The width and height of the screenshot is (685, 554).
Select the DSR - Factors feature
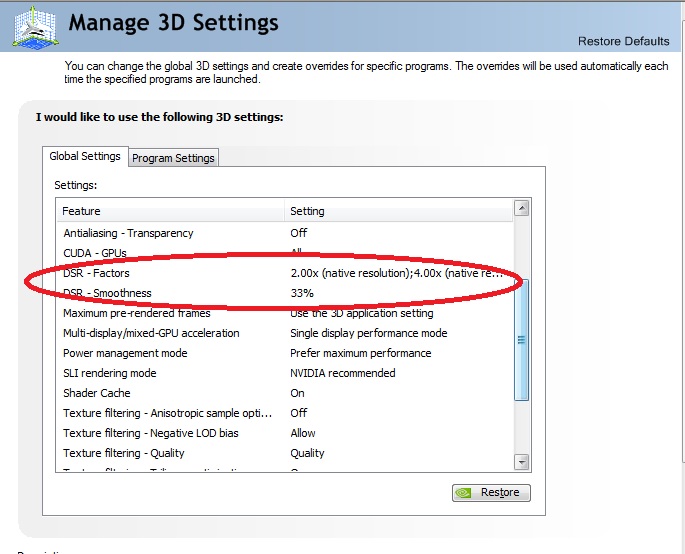click(x=96, y=273)
